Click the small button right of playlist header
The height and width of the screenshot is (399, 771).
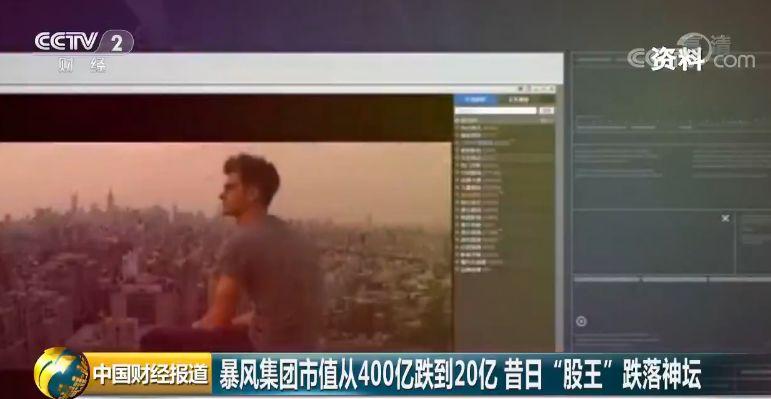[547, 121]
